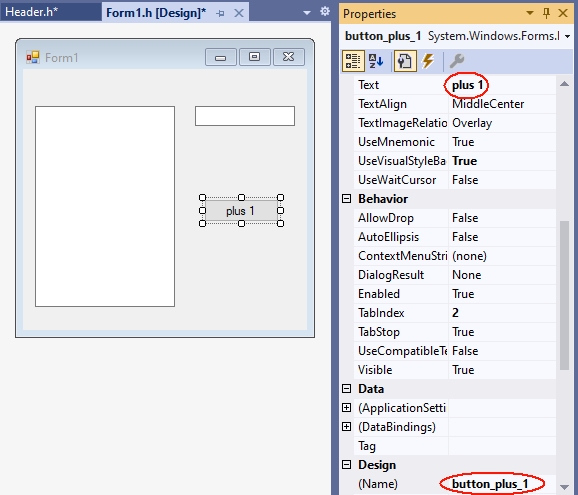The image size is (578, 495).
Task: Open the document tabs overflow dropdown
Action: [x=306, y=13]
